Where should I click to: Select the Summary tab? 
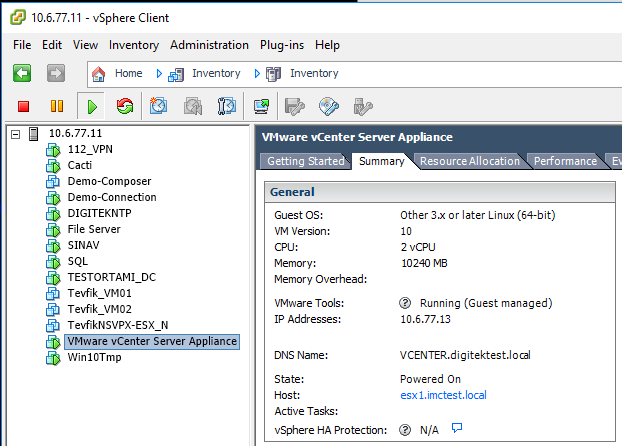(x=382, y=161)
